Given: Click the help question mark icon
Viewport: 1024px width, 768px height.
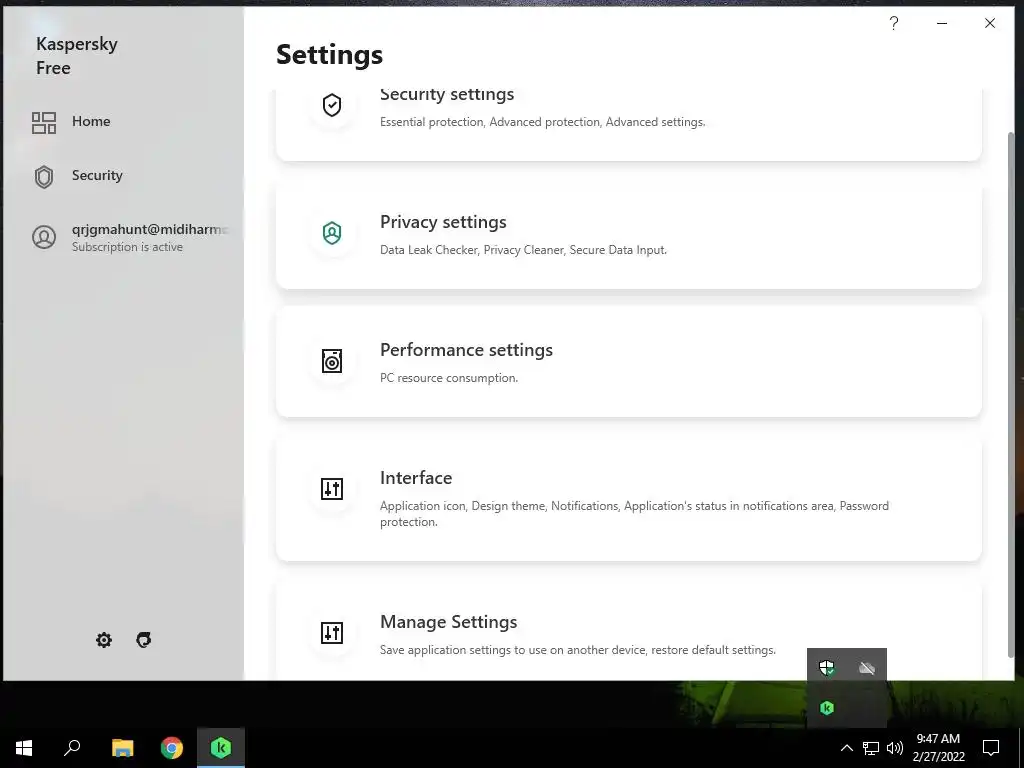Looking at the screenshot, I should pos(894,24).
